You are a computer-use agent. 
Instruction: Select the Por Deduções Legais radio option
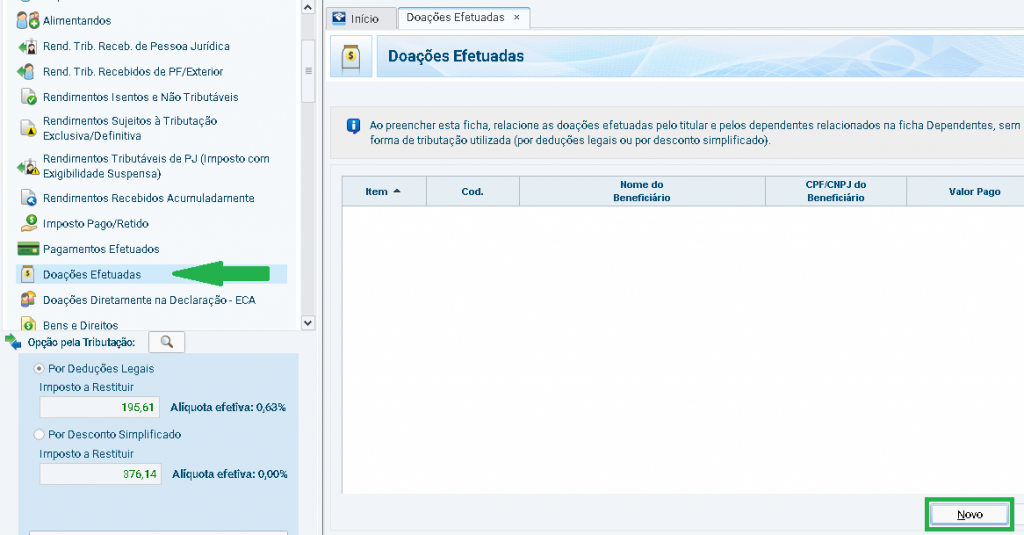40,369
